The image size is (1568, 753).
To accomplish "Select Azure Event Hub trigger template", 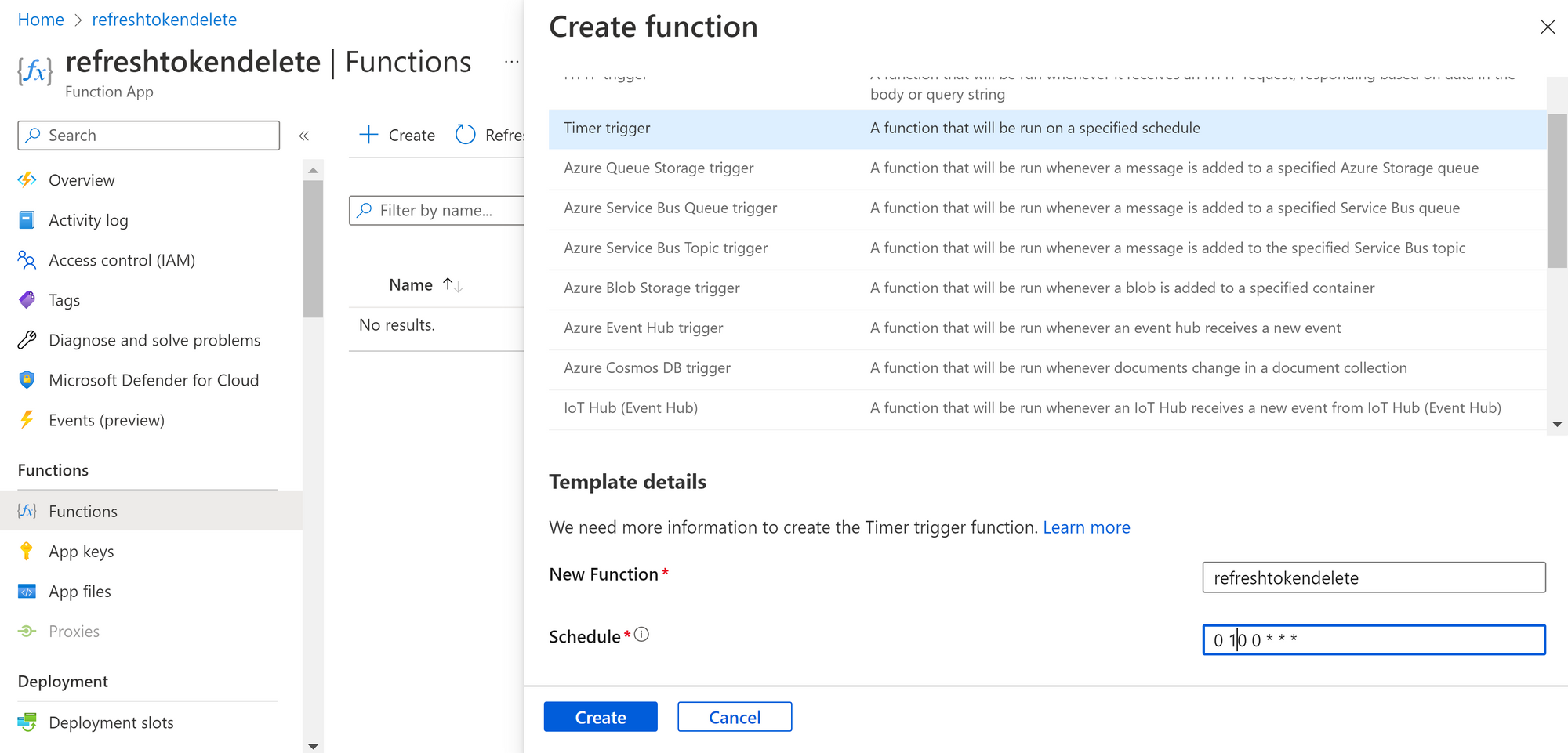I will (x=1047, y=328).
